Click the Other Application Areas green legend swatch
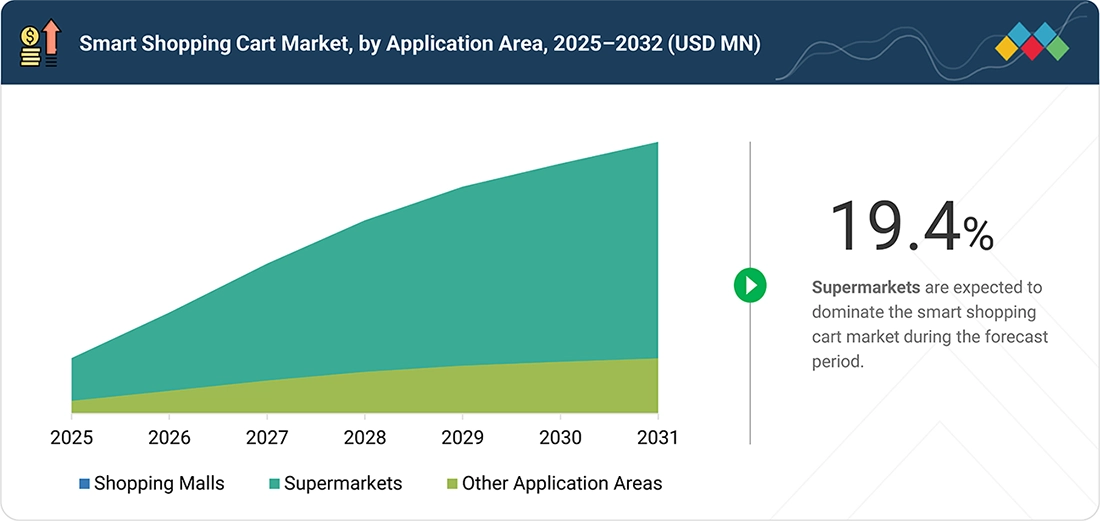The image size is (1100, 521). pos(452,484)
